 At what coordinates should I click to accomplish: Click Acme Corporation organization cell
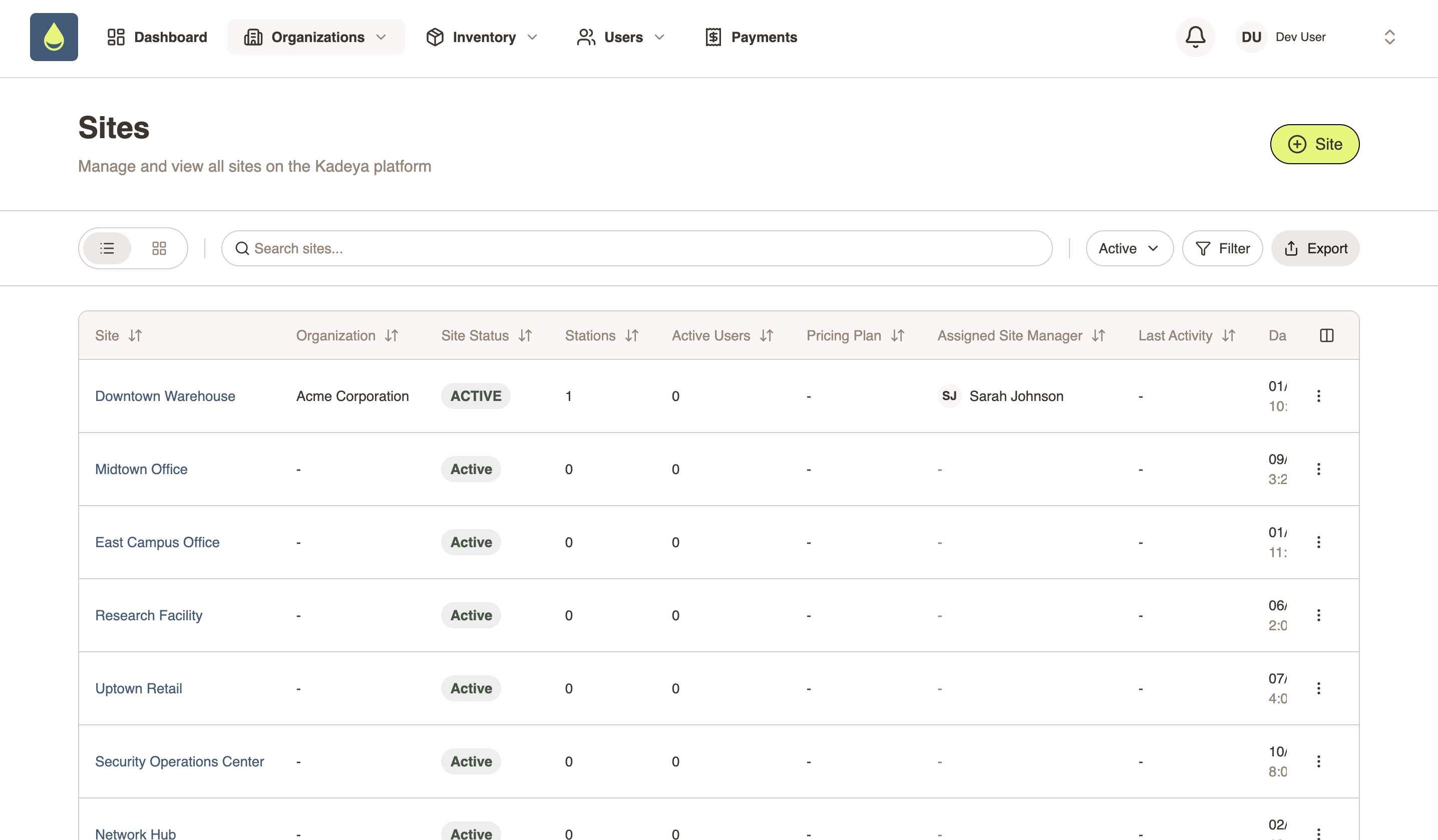pyautogui.click(x=352, y=396)
